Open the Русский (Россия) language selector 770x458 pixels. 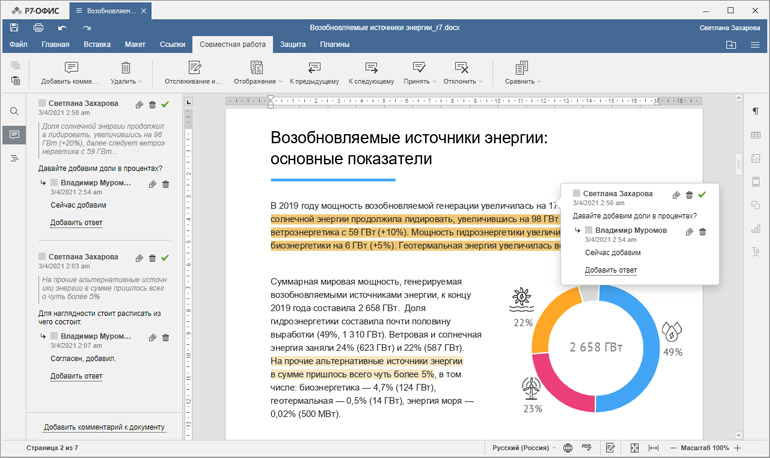pyautogui.click(x=520, y=447)
